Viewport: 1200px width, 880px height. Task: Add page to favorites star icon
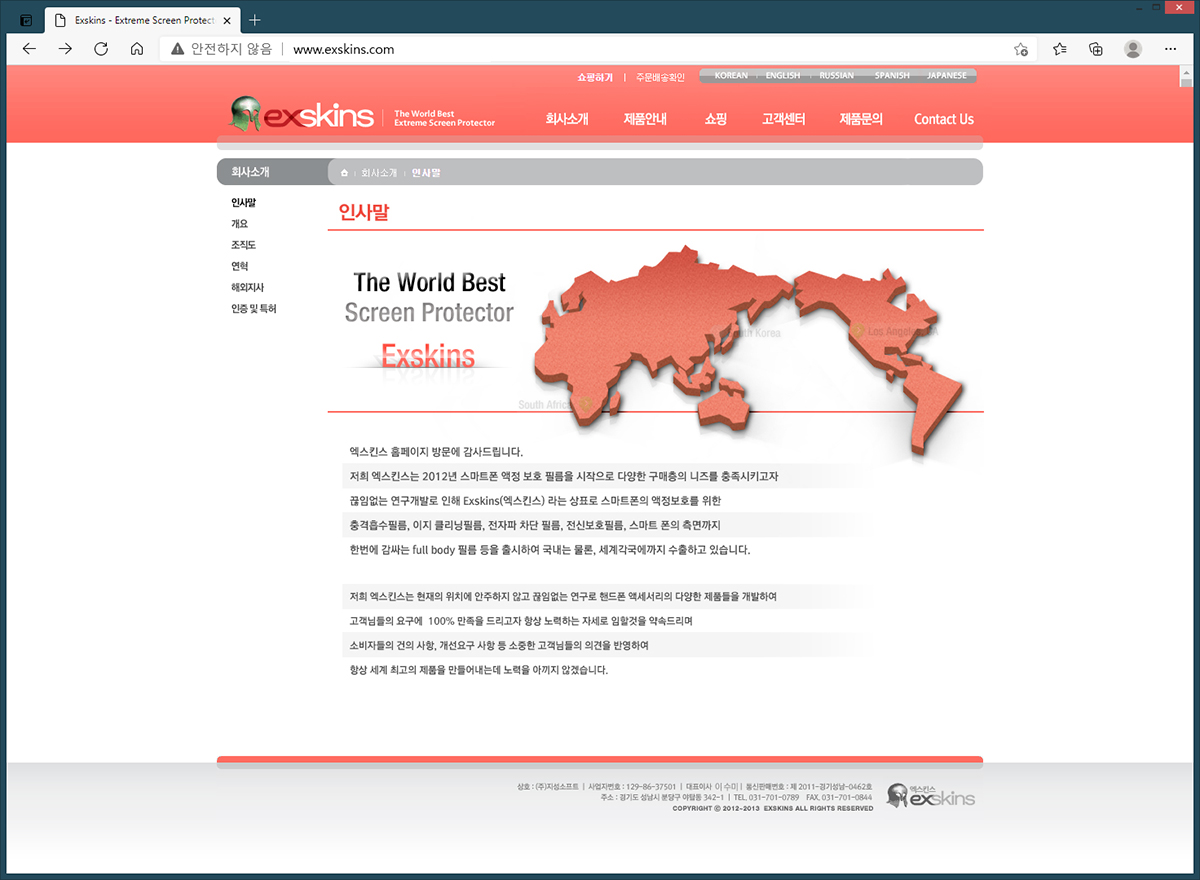click(x=1020, y=49)
